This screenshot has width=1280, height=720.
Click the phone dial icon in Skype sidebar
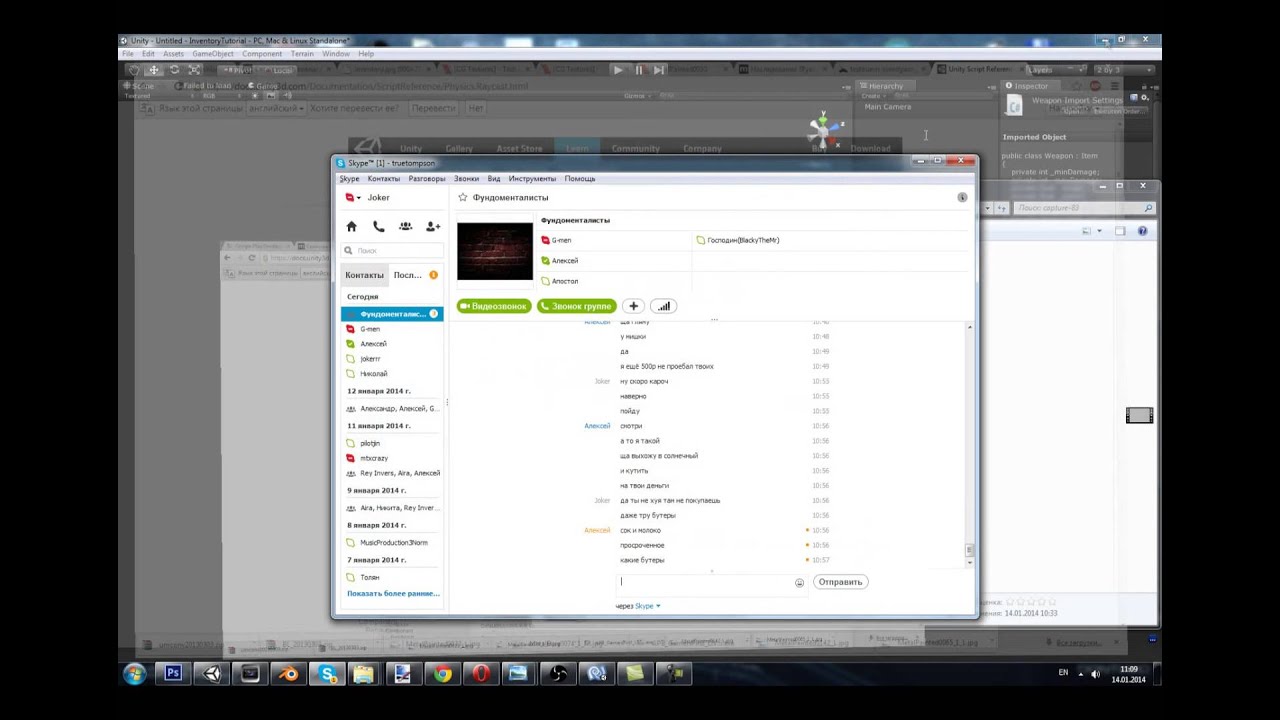(378, 227)
